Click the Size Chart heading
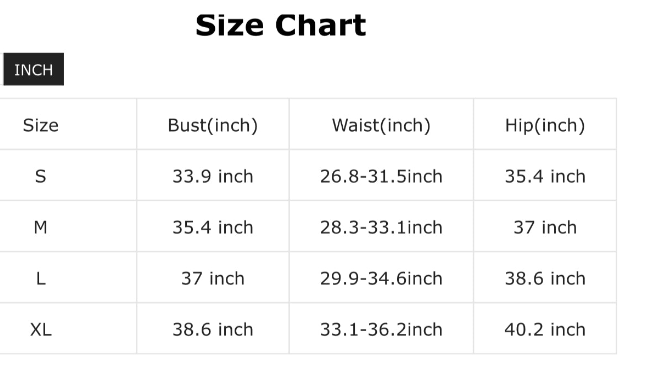The width and height of the screenshot is (654, 373). [281, 25]
